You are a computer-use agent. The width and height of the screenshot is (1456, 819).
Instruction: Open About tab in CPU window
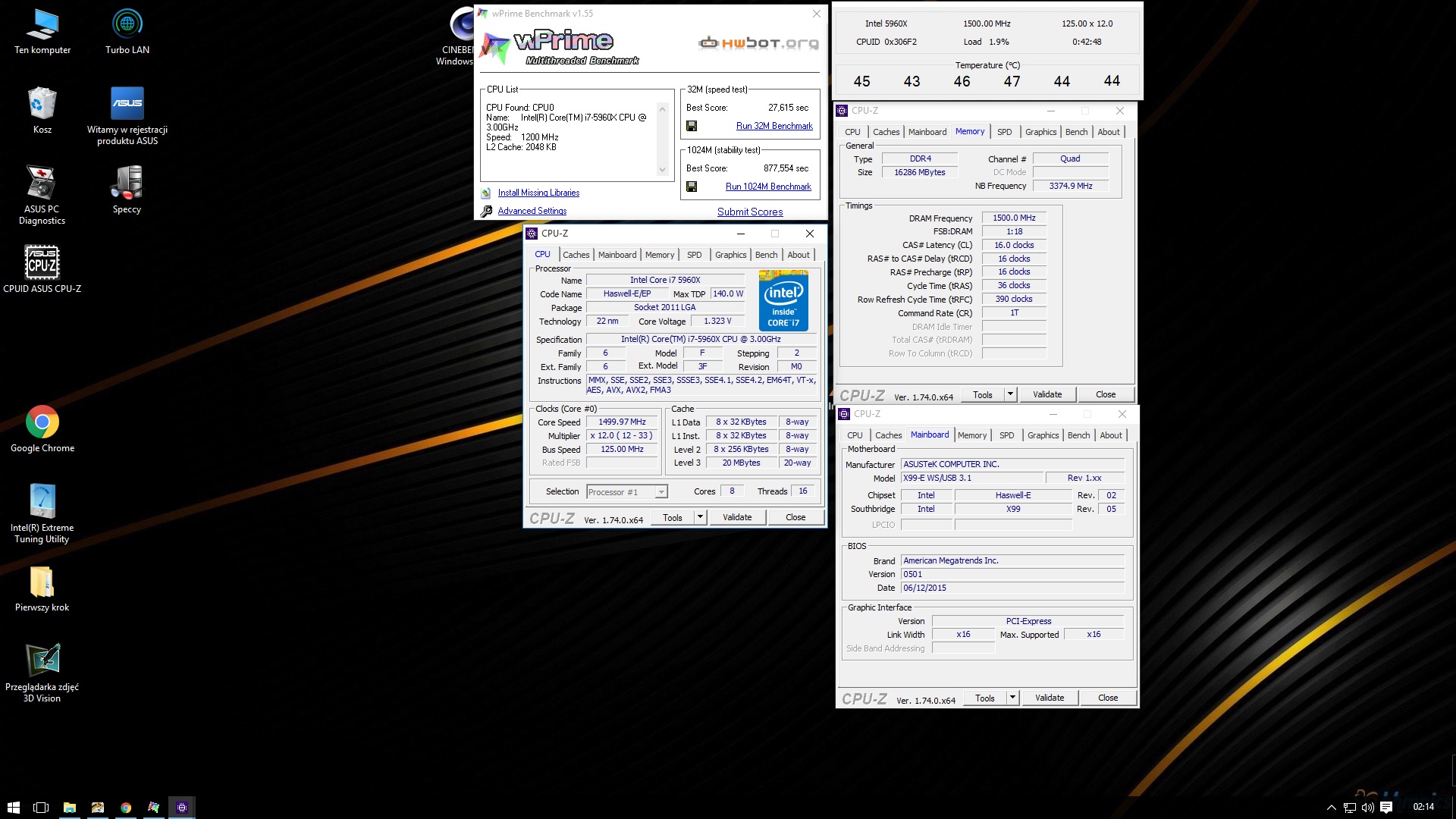coord(799,255)
